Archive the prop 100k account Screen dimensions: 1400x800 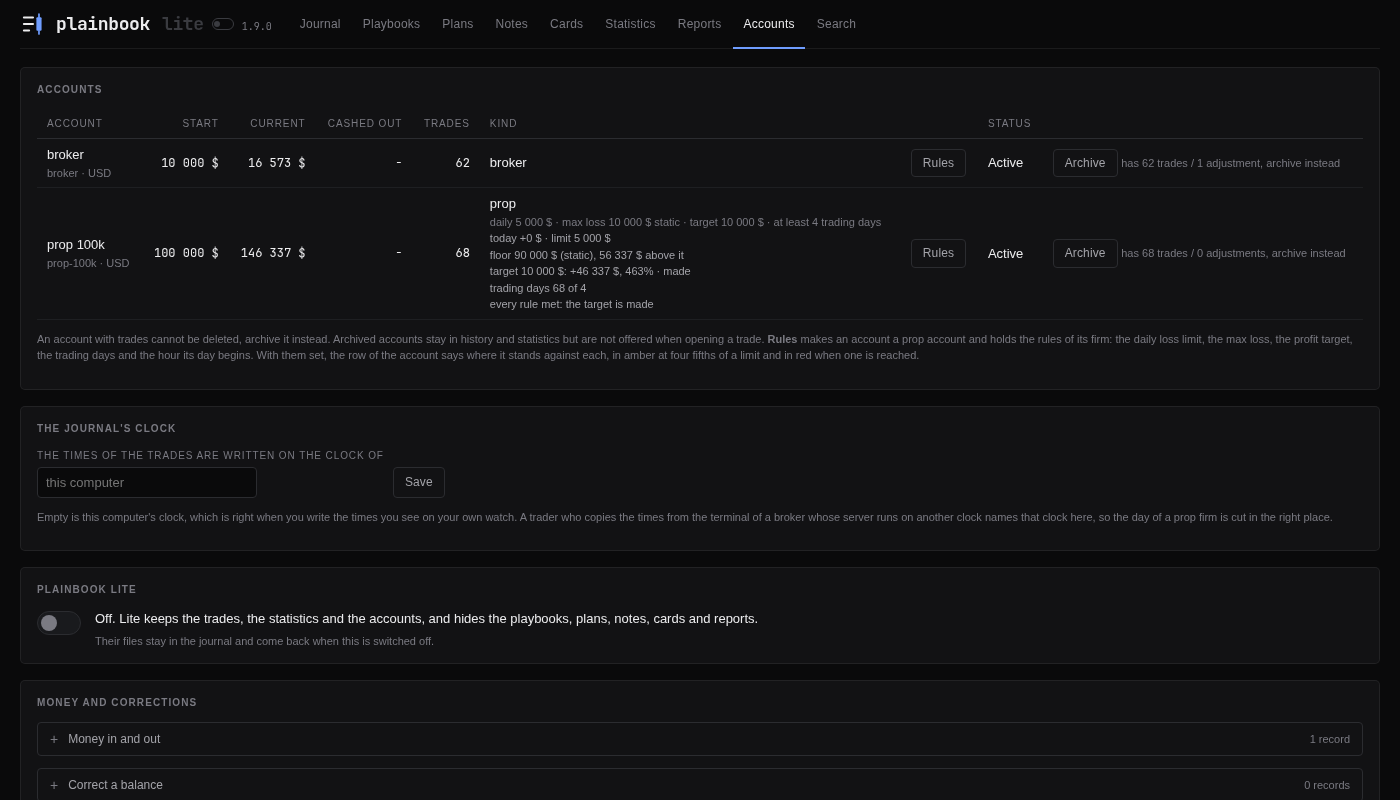(x=1085, y=253)
